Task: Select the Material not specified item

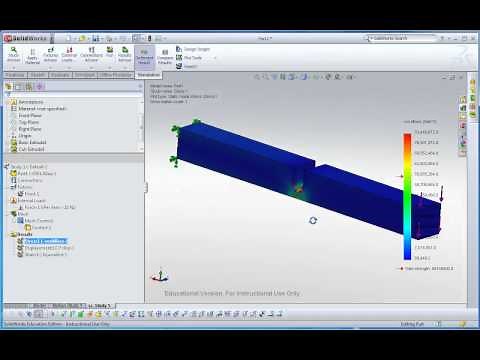Action: click(39, 109)
